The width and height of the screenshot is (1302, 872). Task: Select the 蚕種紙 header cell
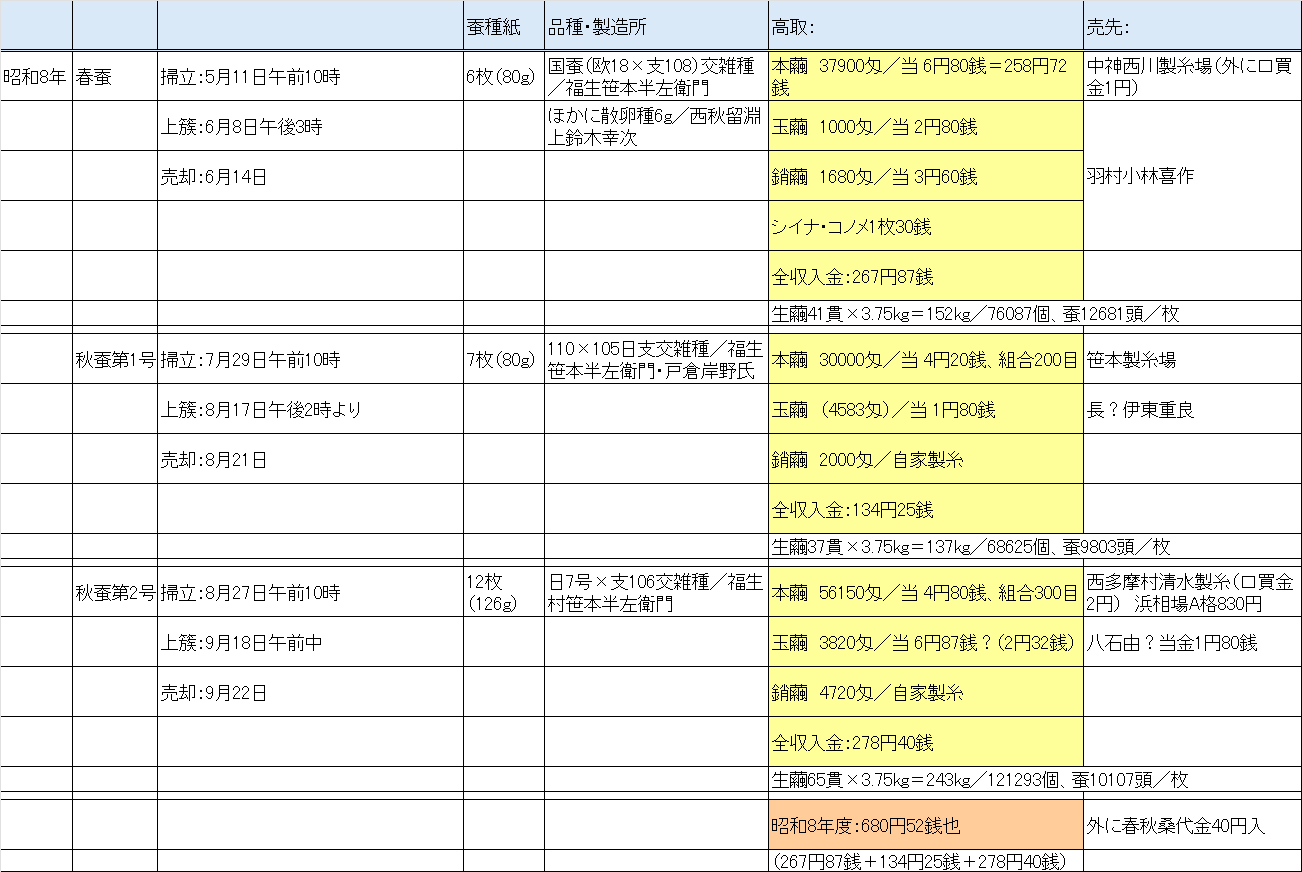coord(504,27)
